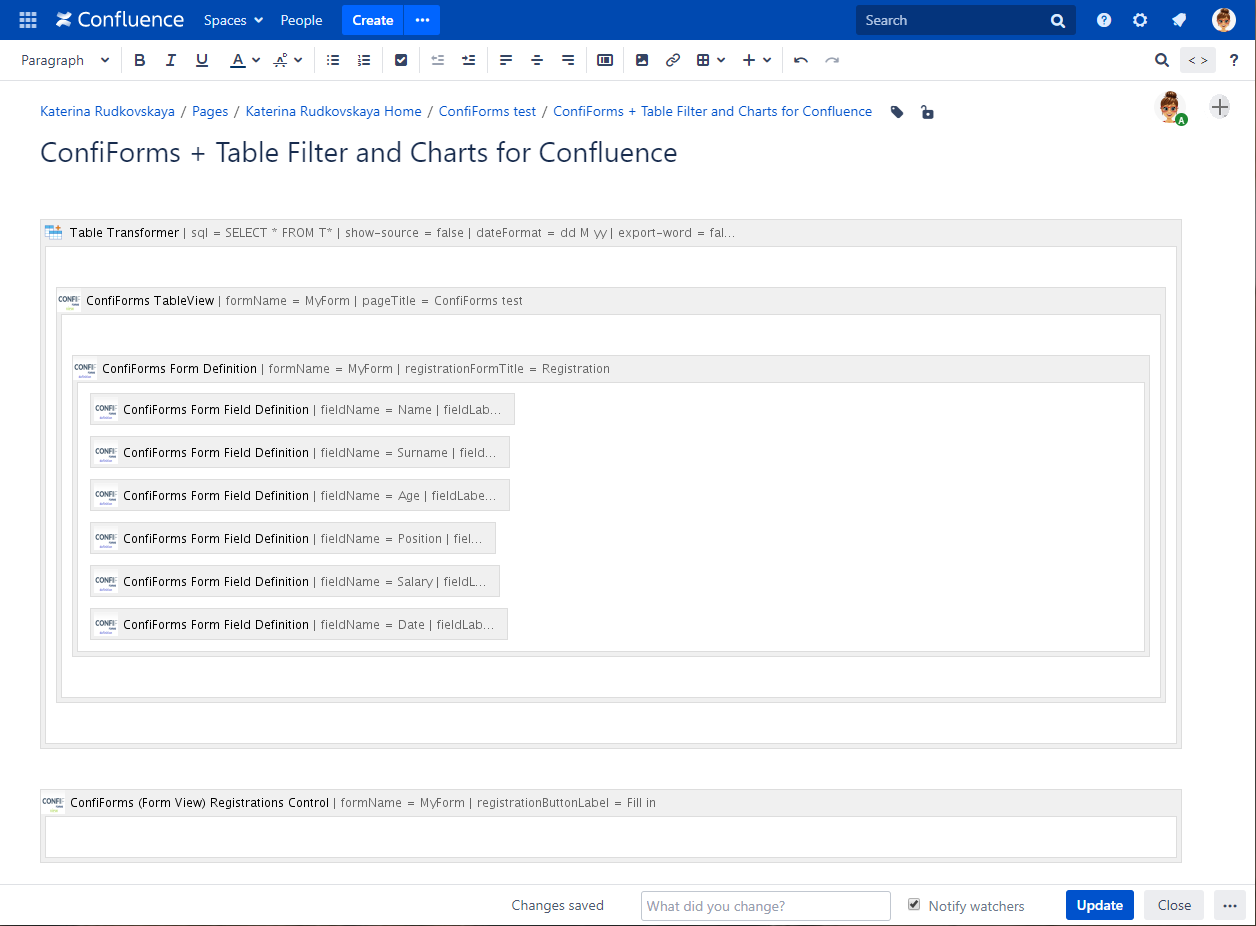The height and width of the screenshot is (926, 1256).
Task: Click the What did you change field
Action: [765, 905]
